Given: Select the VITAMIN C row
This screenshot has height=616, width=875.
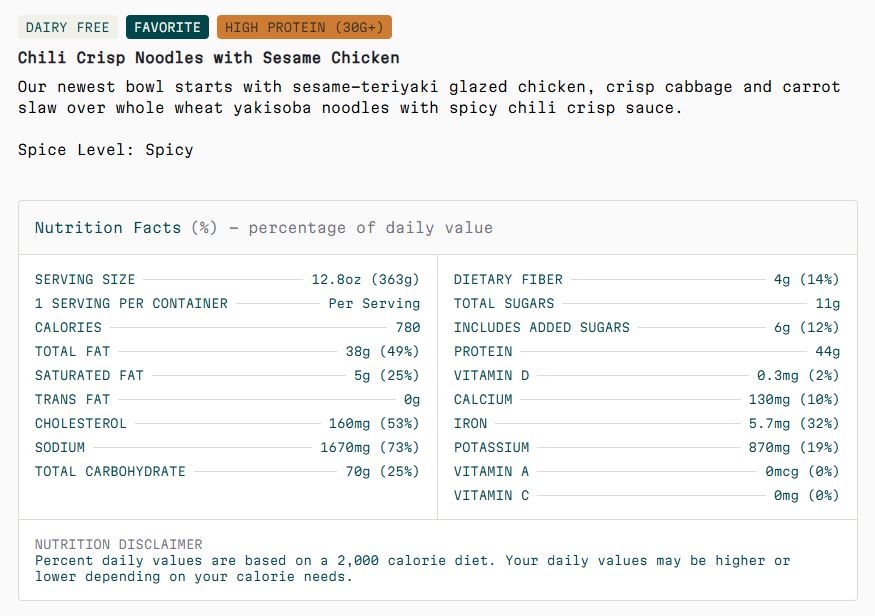Looking at the screenshot, I should (647, 495).
